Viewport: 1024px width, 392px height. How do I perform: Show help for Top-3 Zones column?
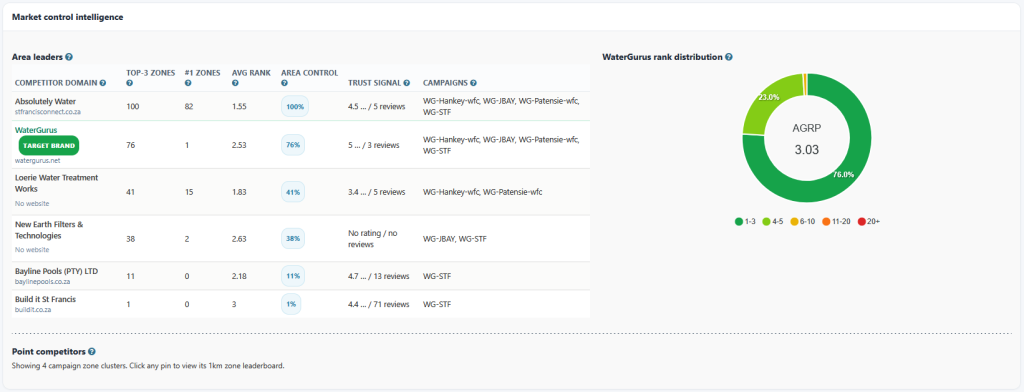(129, 83)
